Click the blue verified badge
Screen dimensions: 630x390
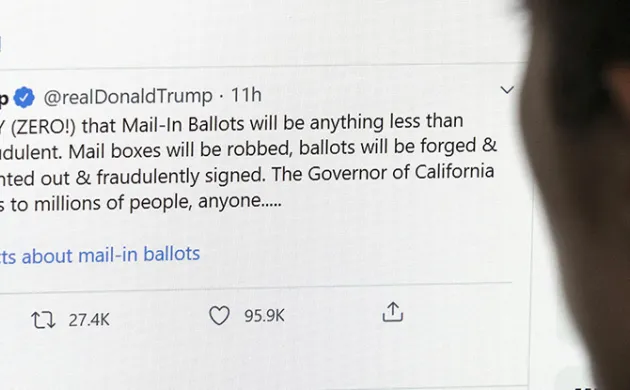click(24, 98)
